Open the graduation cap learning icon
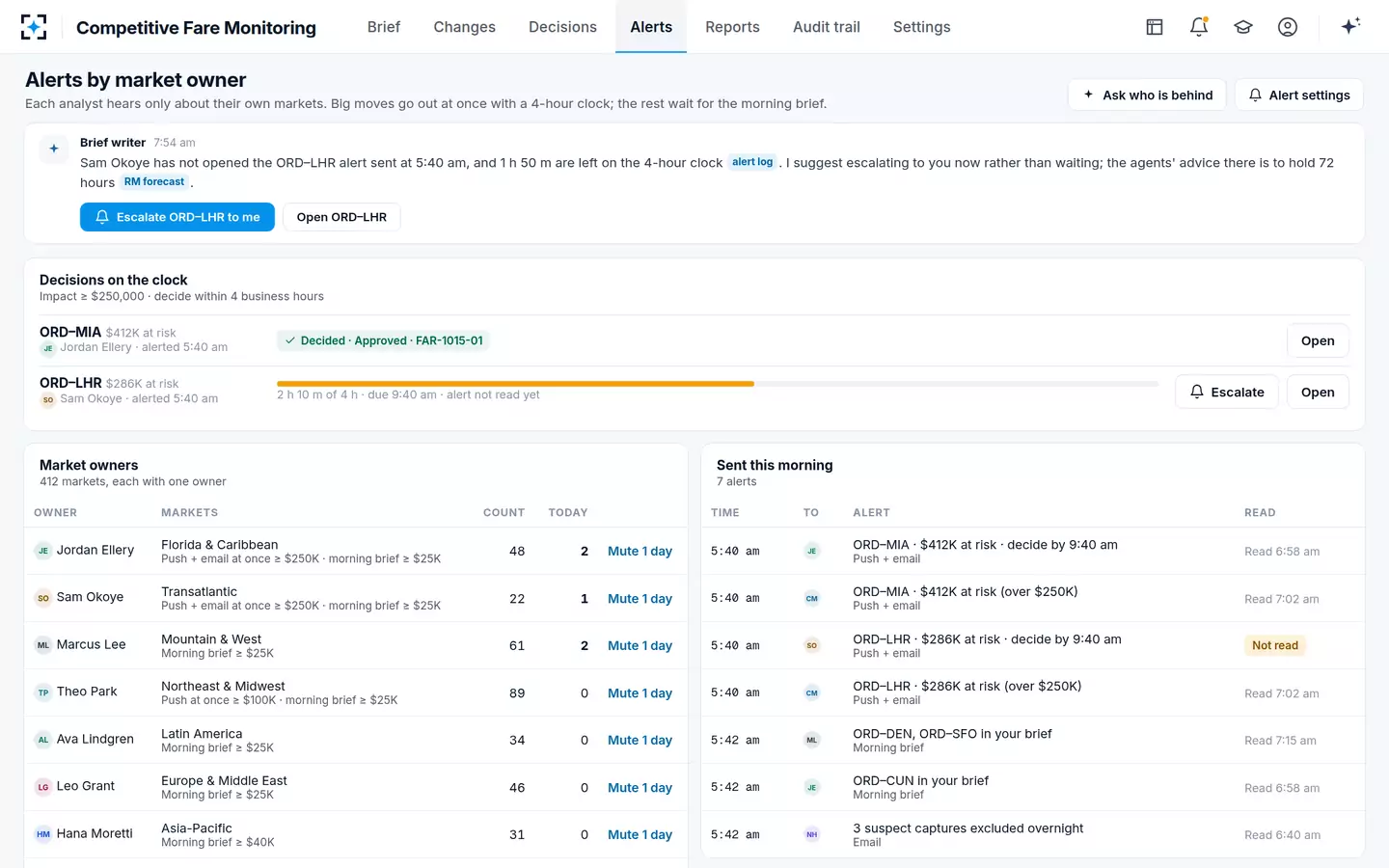 pos(1243,27)
